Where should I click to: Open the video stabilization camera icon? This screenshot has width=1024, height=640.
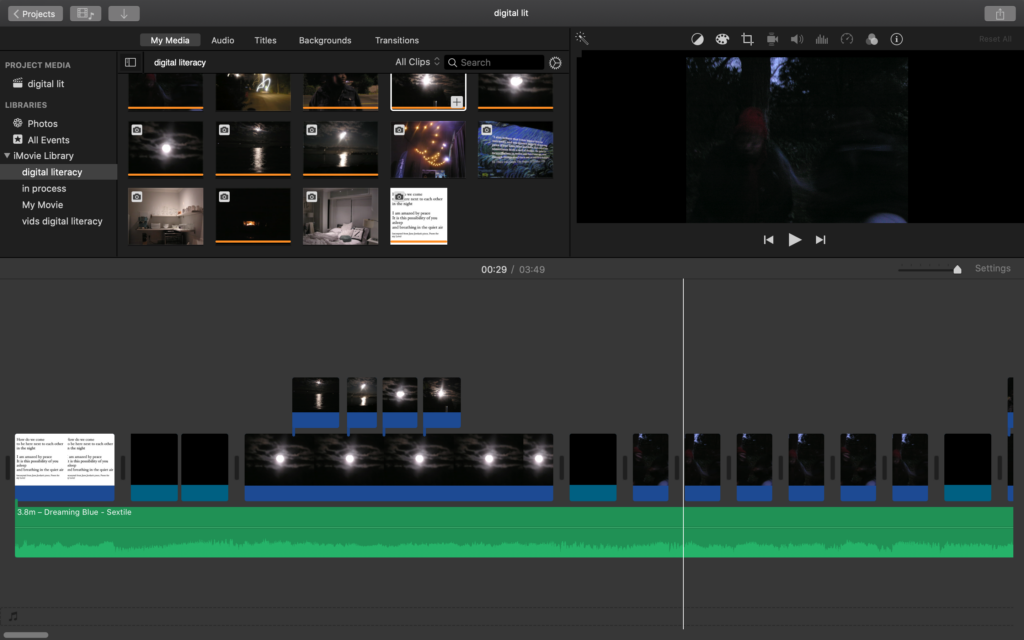(772, 39)
